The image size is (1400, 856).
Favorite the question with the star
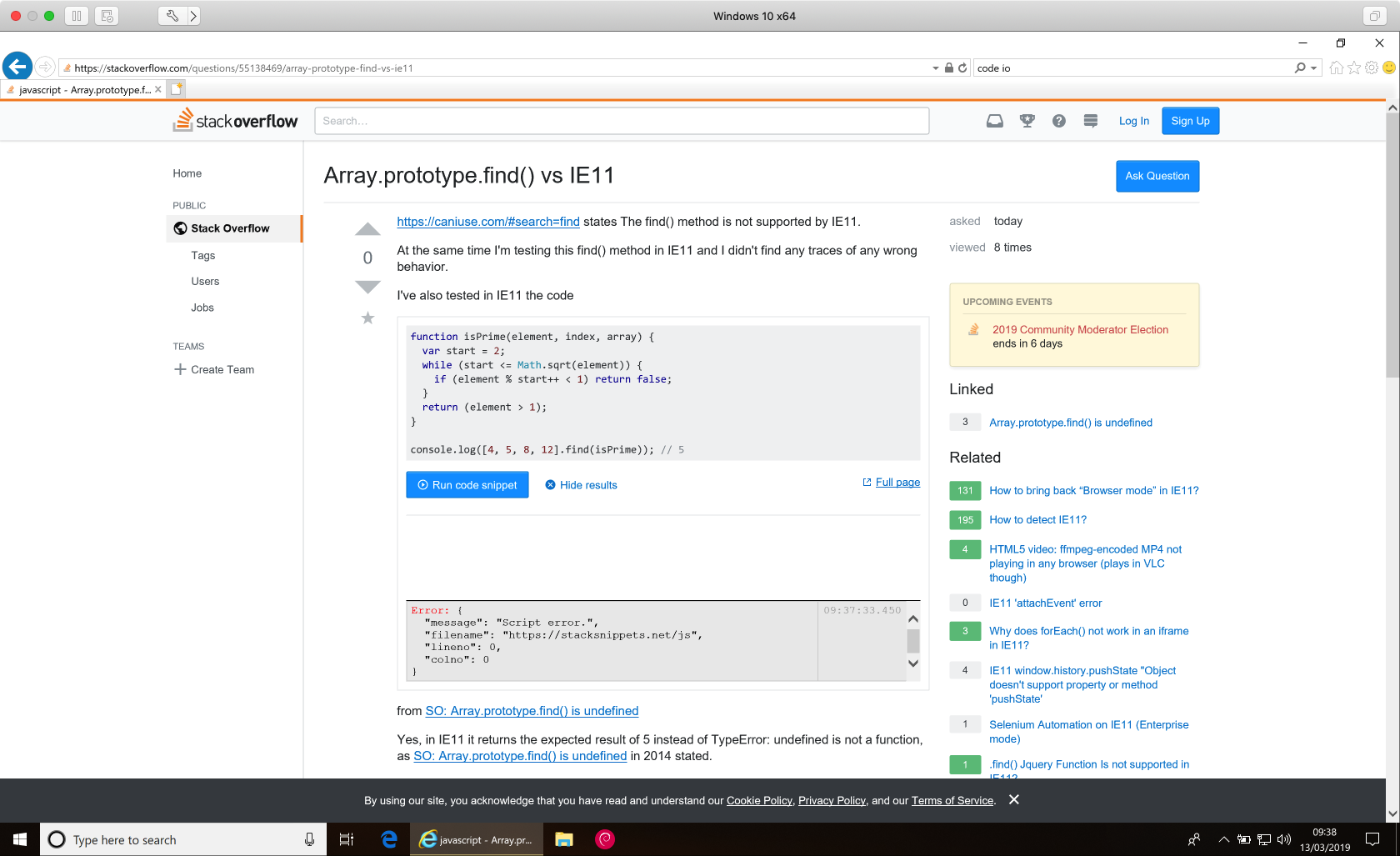point(367,318)
